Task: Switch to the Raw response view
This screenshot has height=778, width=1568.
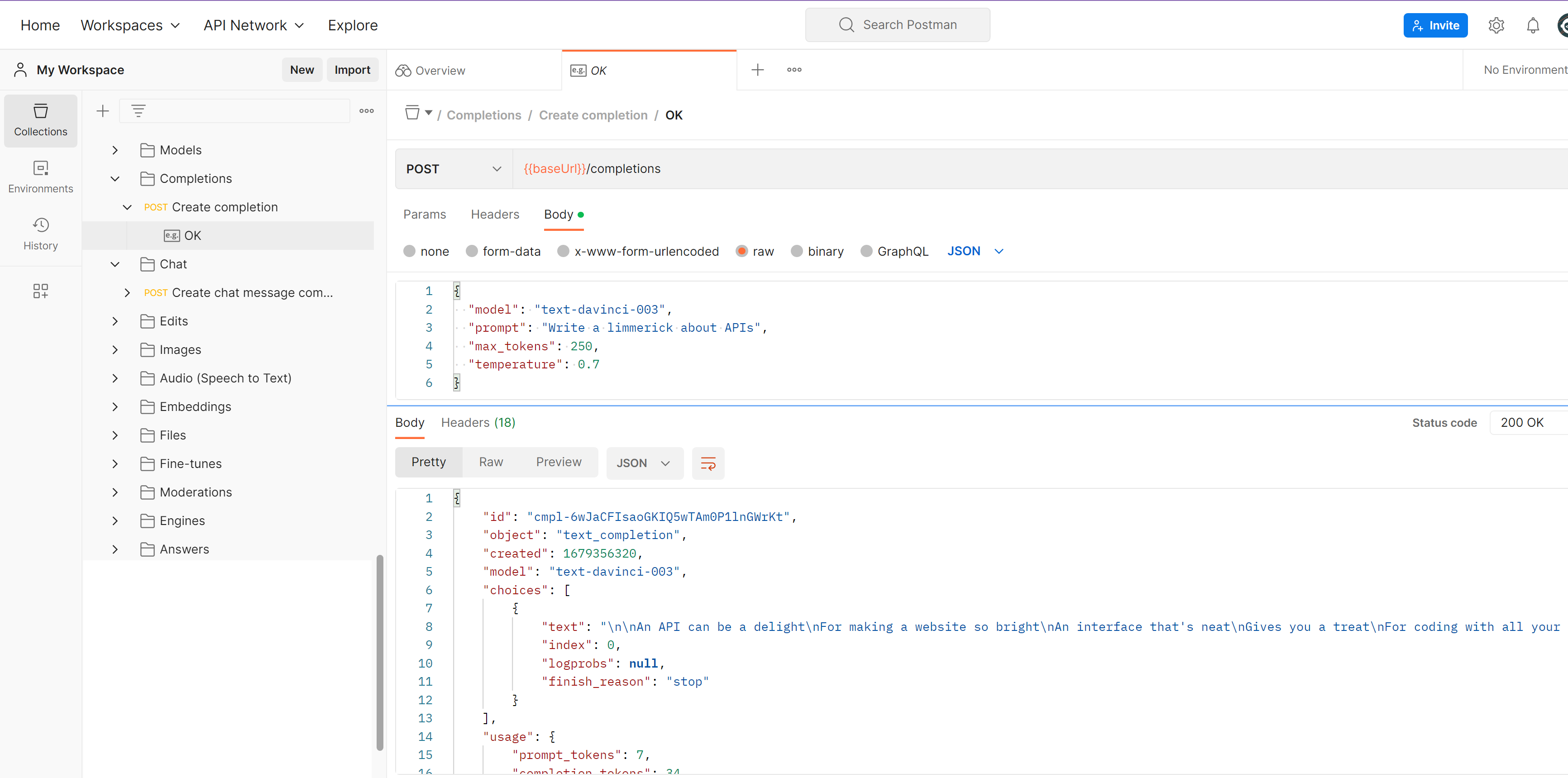Action: [491, 462]
